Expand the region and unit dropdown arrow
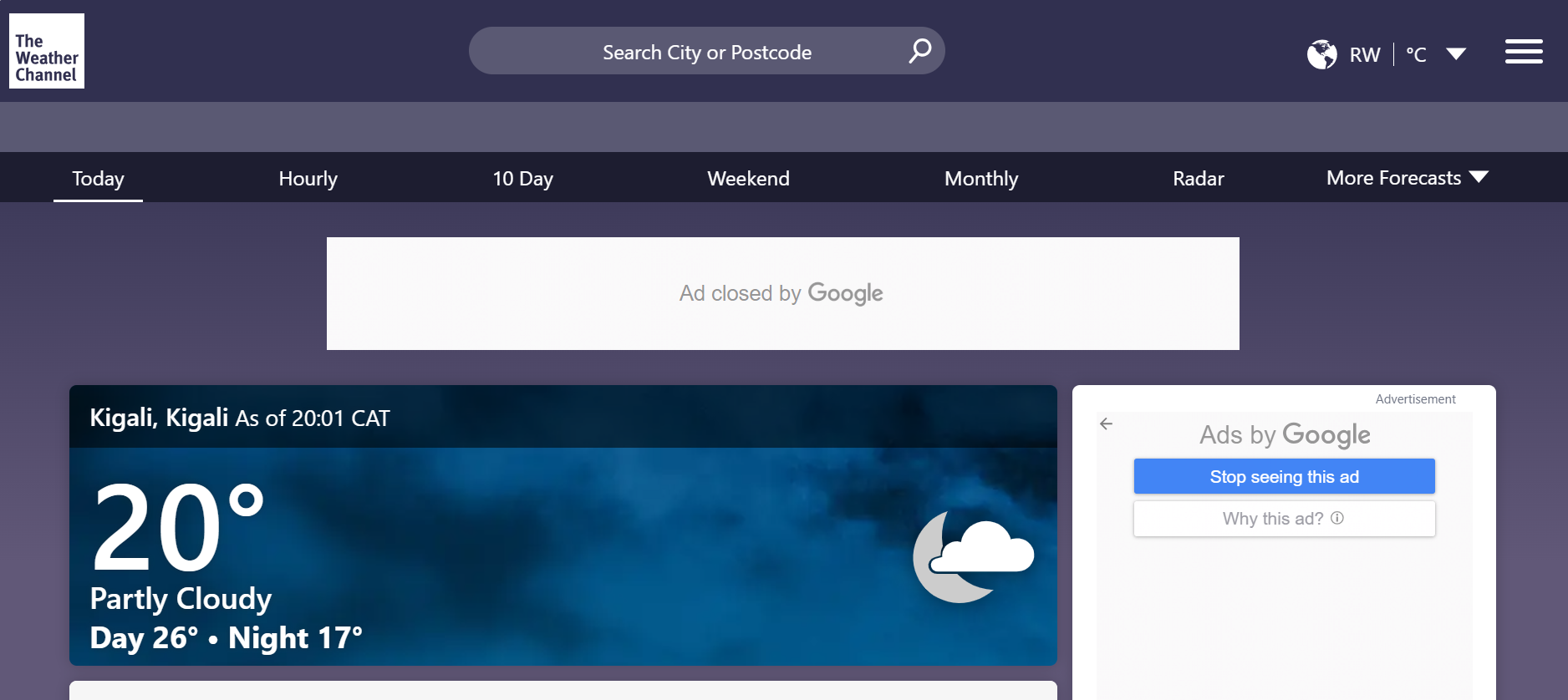This screenshot has width=1568, height=700. pyautogui.click(x=1456, y=54)
